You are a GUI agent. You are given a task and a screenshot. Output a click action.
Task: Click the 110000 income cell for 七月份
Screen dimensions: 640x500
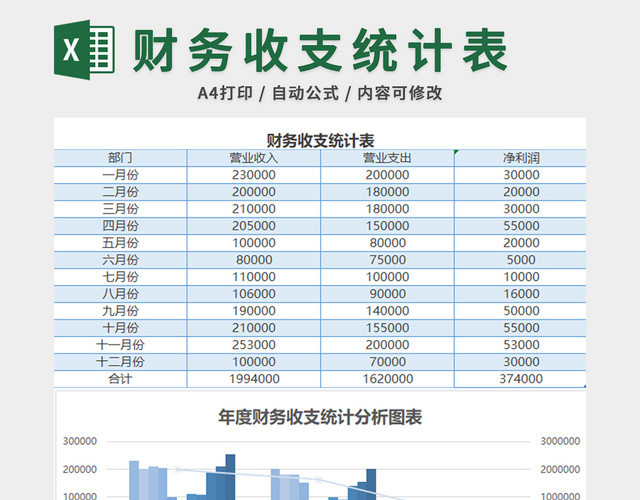(253, 277)
